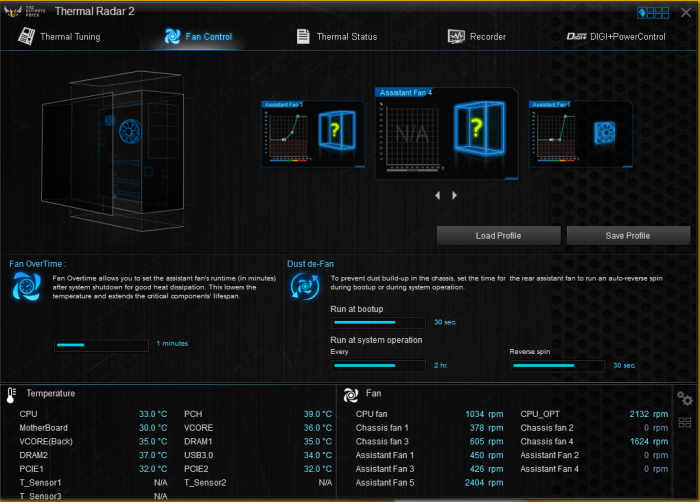Open the Thermal Status tab
This screenshot has height=502, width=700.
coord(337,37)
